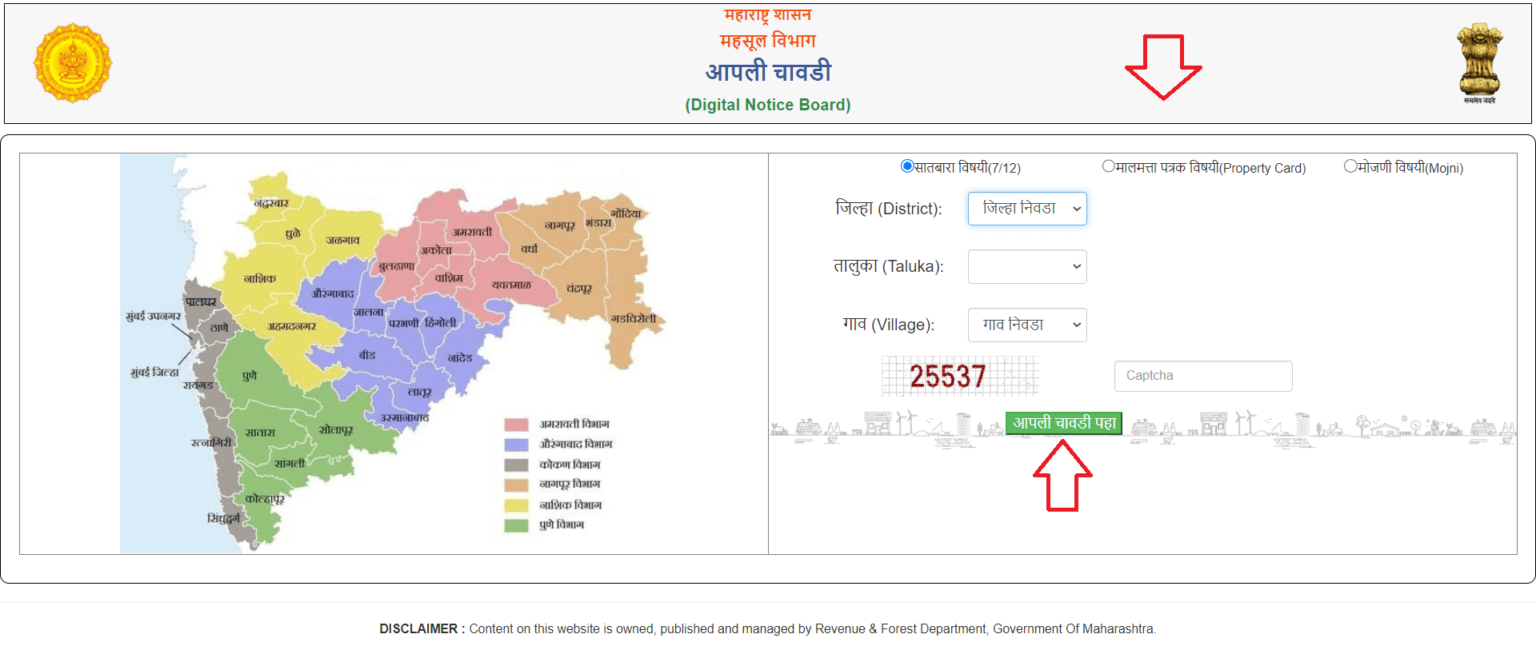Choose मालमत्ता पत्रक विषयी(Property Card) option

[1110, 167]
